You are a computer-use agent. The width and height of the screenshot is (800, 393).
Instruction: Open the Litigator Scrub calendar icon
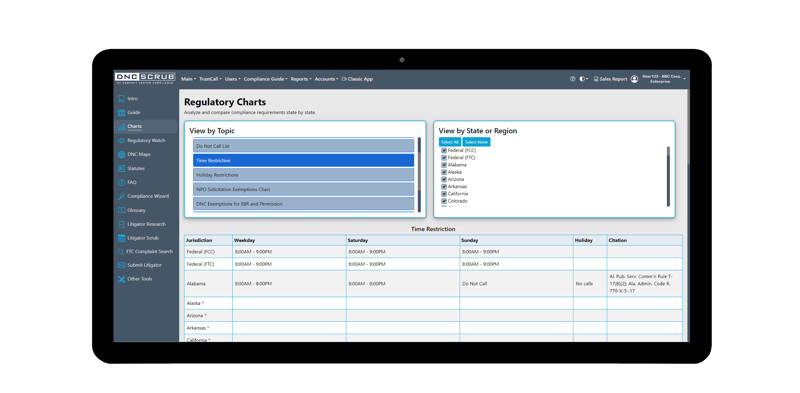click(x=121, y=238)
